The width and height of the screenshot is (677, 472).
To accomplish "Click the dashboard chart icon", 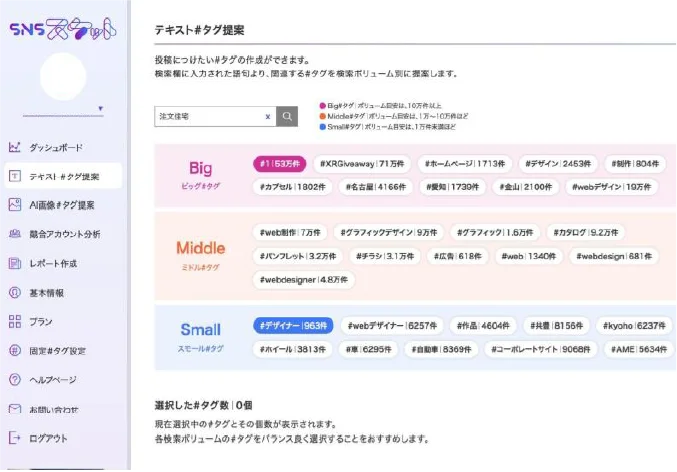I will pyautogui.click(x=15, y=147).
